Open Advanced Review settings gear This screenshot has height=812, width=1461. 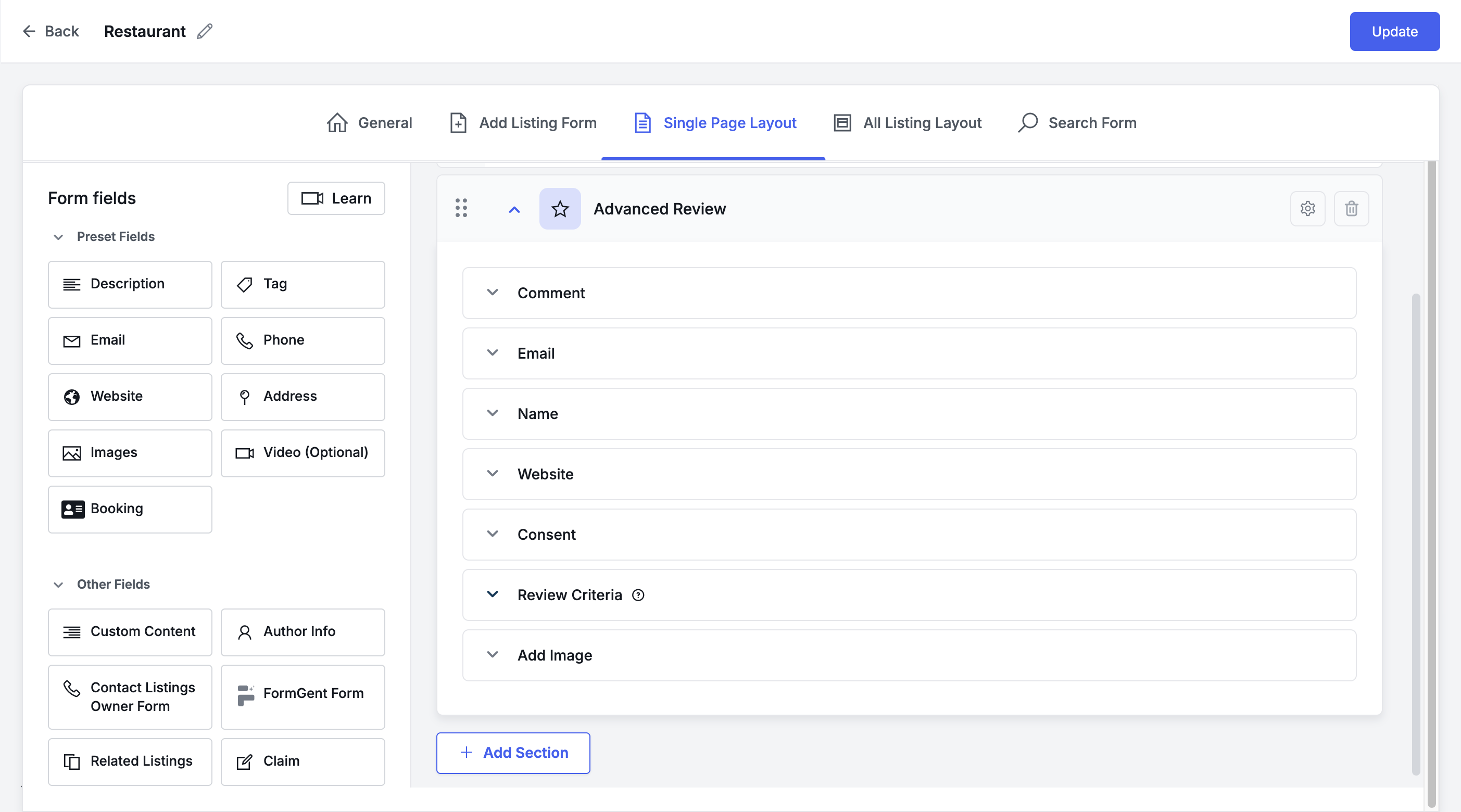pos(1307,209)
